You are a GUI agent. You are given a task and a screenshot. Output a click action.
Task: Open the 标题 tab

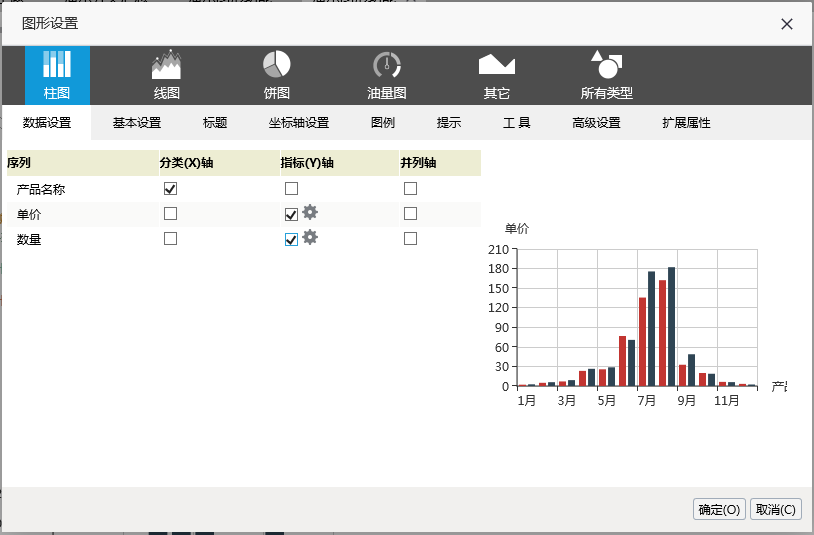[x=215, y=123]
